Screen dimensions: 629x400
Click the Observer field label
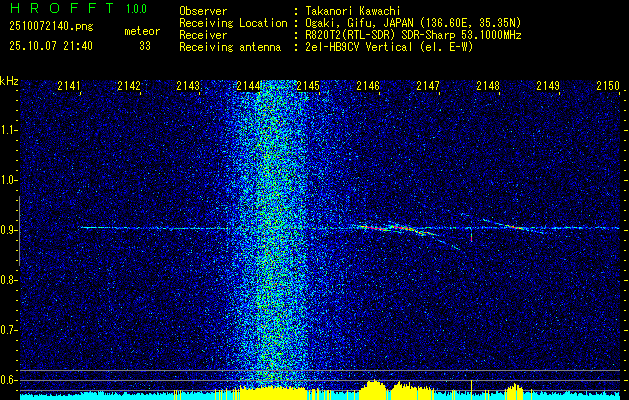pos(203,12)
